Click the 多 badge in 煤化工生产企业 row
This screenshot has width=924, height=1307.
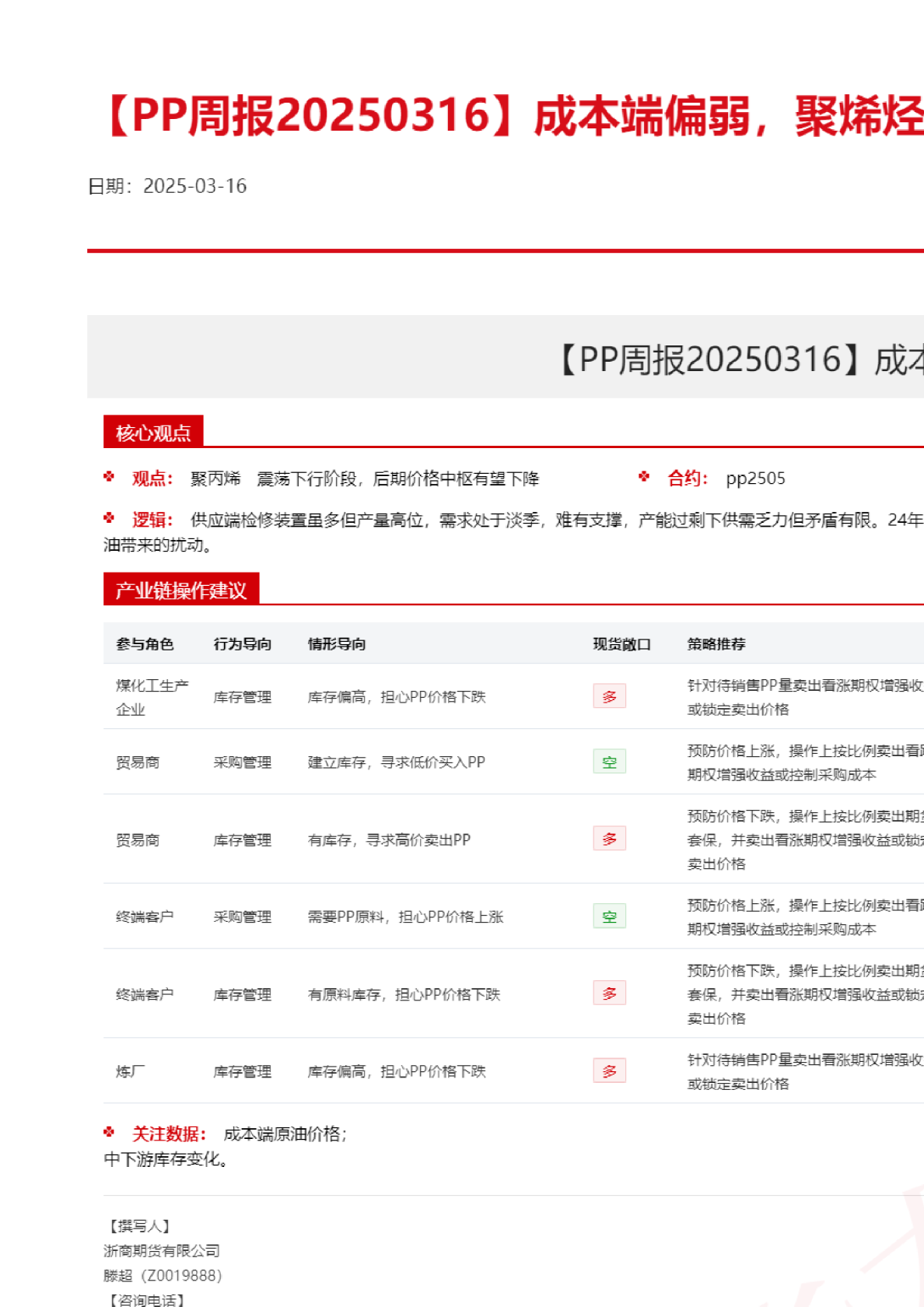[609, 696]
